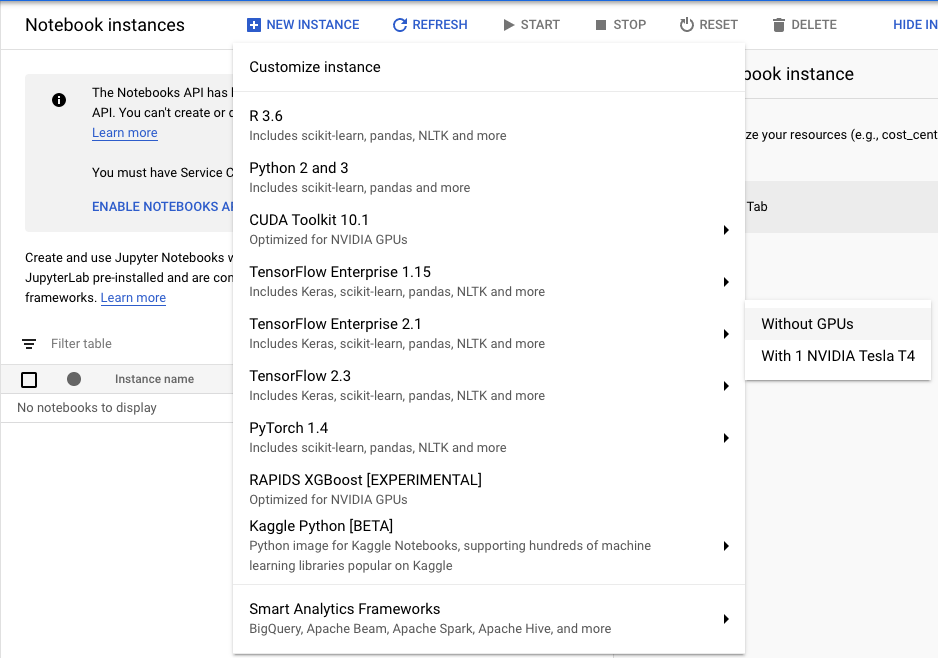Viewport: 938px width, 658px height.
Task: Click the Reset power icon
Action: coord(687,25)
